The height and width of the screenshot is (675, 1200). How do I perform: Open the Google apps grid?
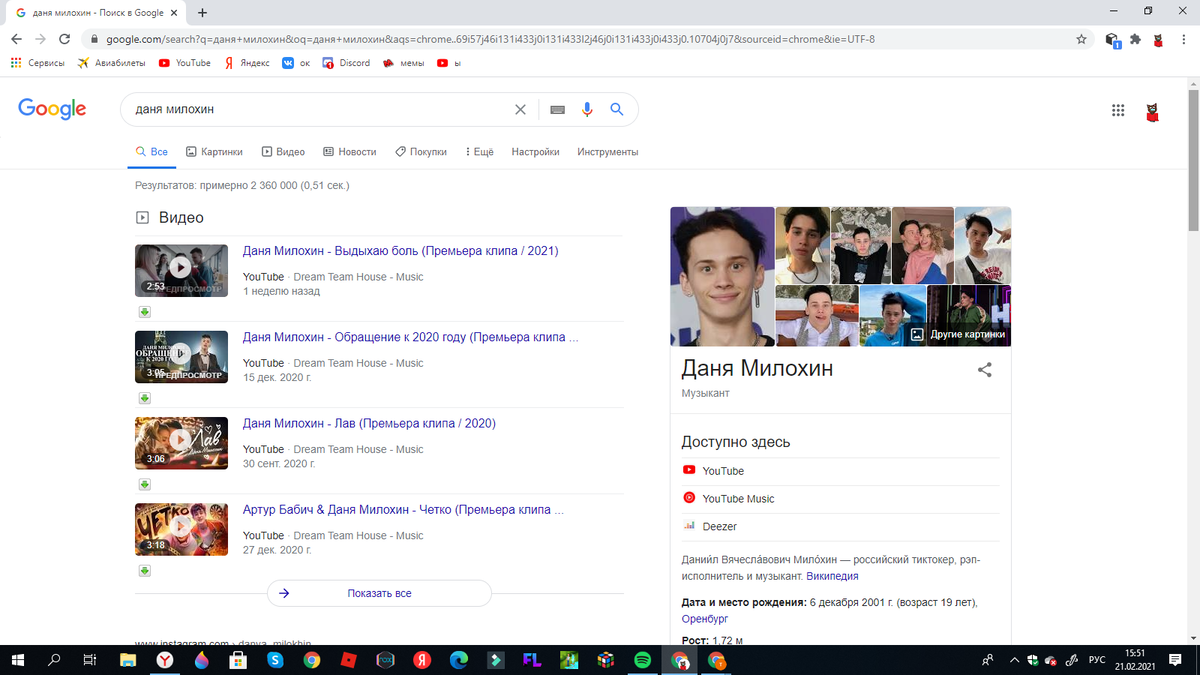click(x=1118, y=110)
